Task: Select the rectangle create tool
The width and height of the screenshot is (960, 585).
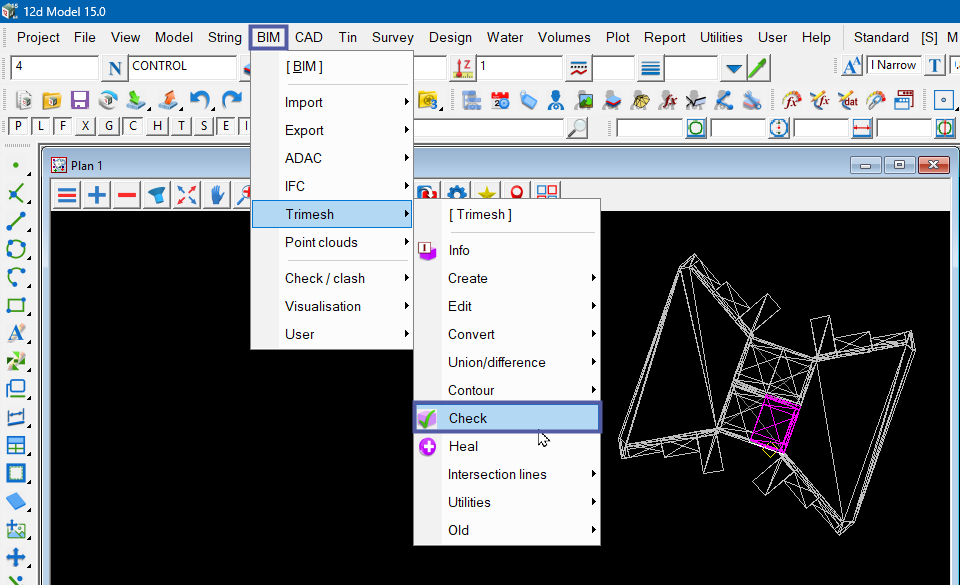Action: pyautogui.click(x=16, y=305)
